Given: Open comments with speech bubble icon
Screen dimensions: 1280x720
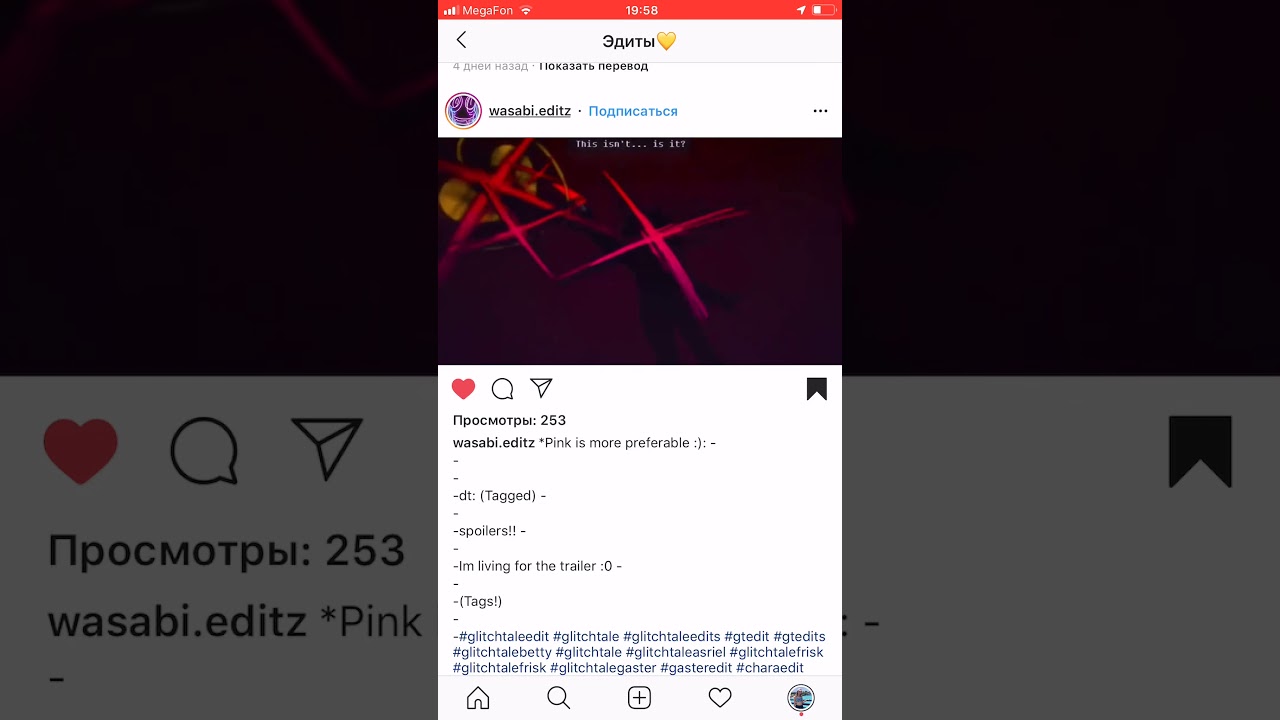Looking at the screenshot, I should point(503,389).
